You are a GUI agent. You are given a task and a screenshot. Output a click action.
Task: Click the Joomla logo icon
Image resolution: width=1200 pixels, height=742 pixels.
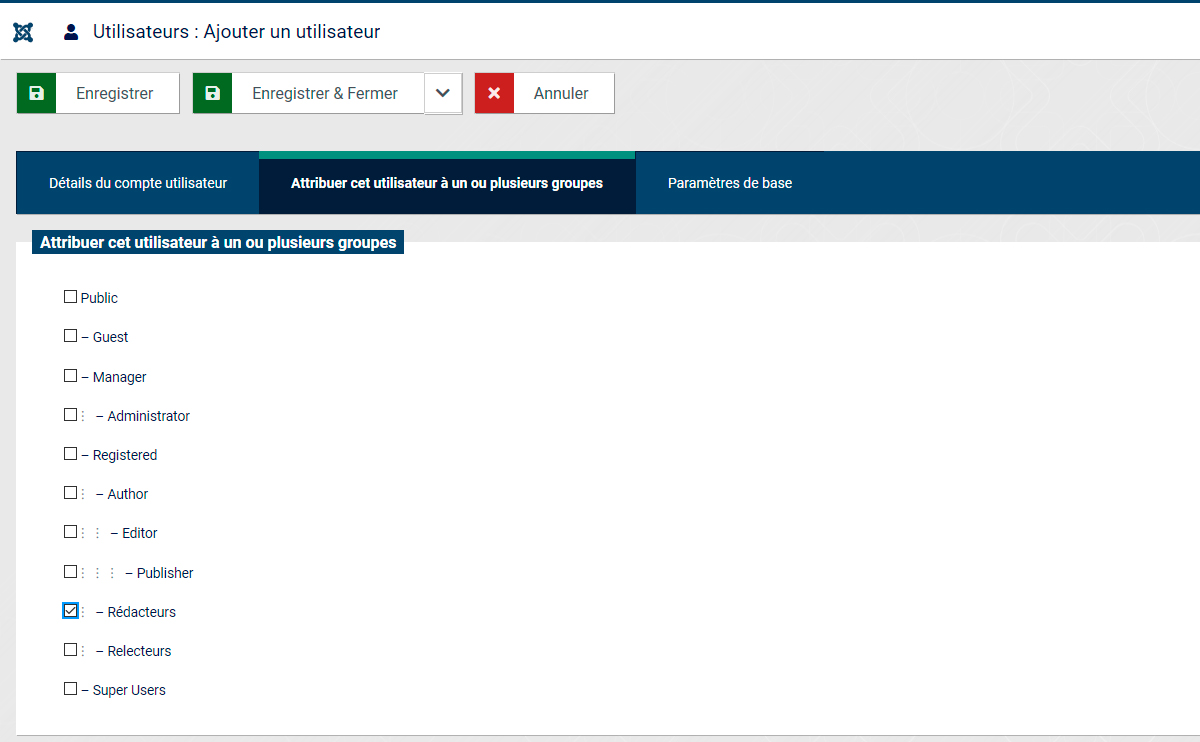[23, 32]
